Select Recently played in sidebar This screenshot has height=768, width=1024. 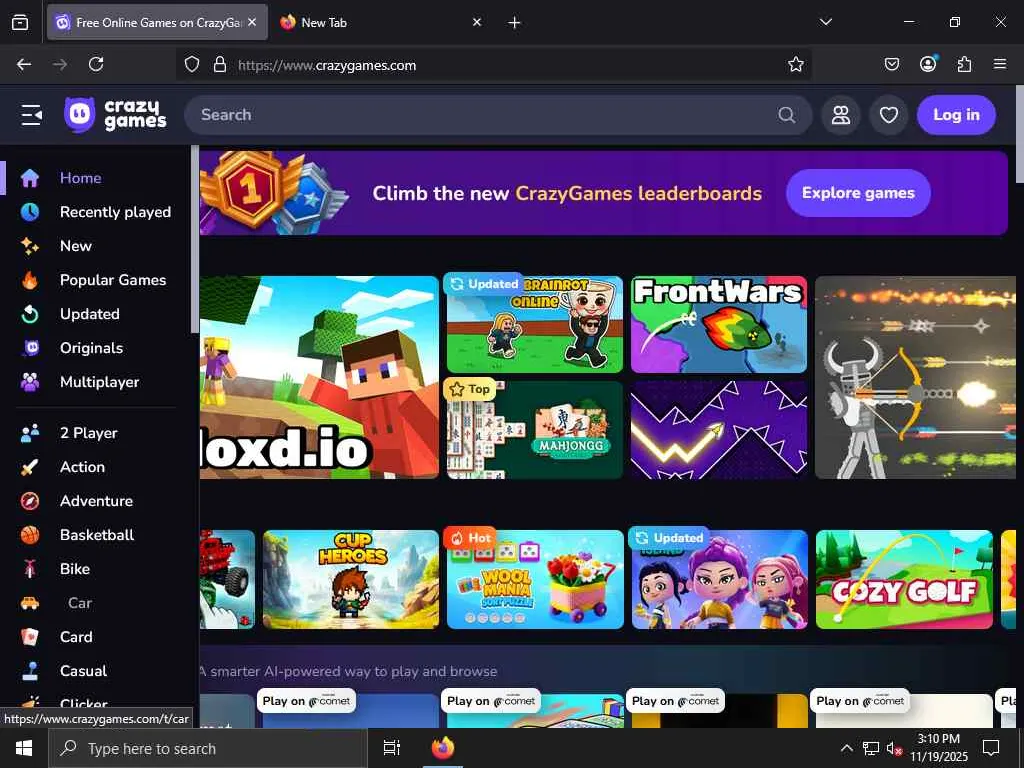[116, 212]
